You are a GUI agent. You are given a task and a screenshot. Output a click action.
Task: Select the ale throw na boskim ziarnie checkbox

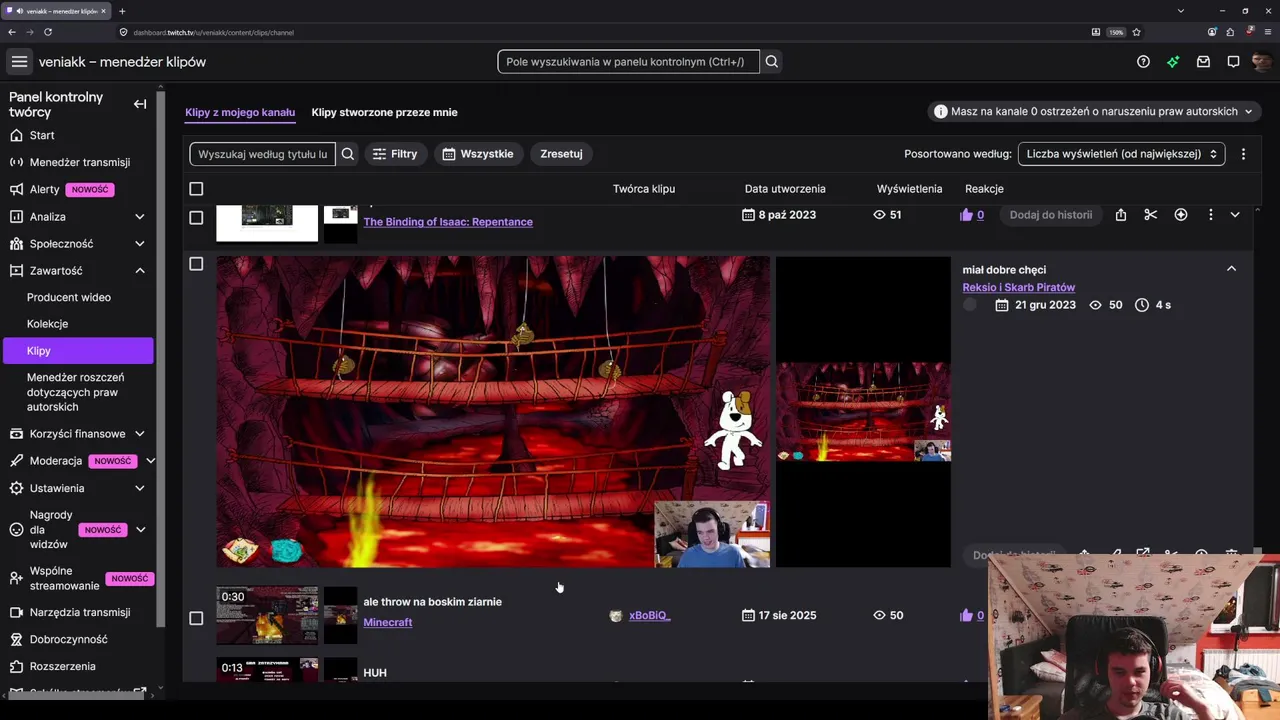click(x=196, y=618)
